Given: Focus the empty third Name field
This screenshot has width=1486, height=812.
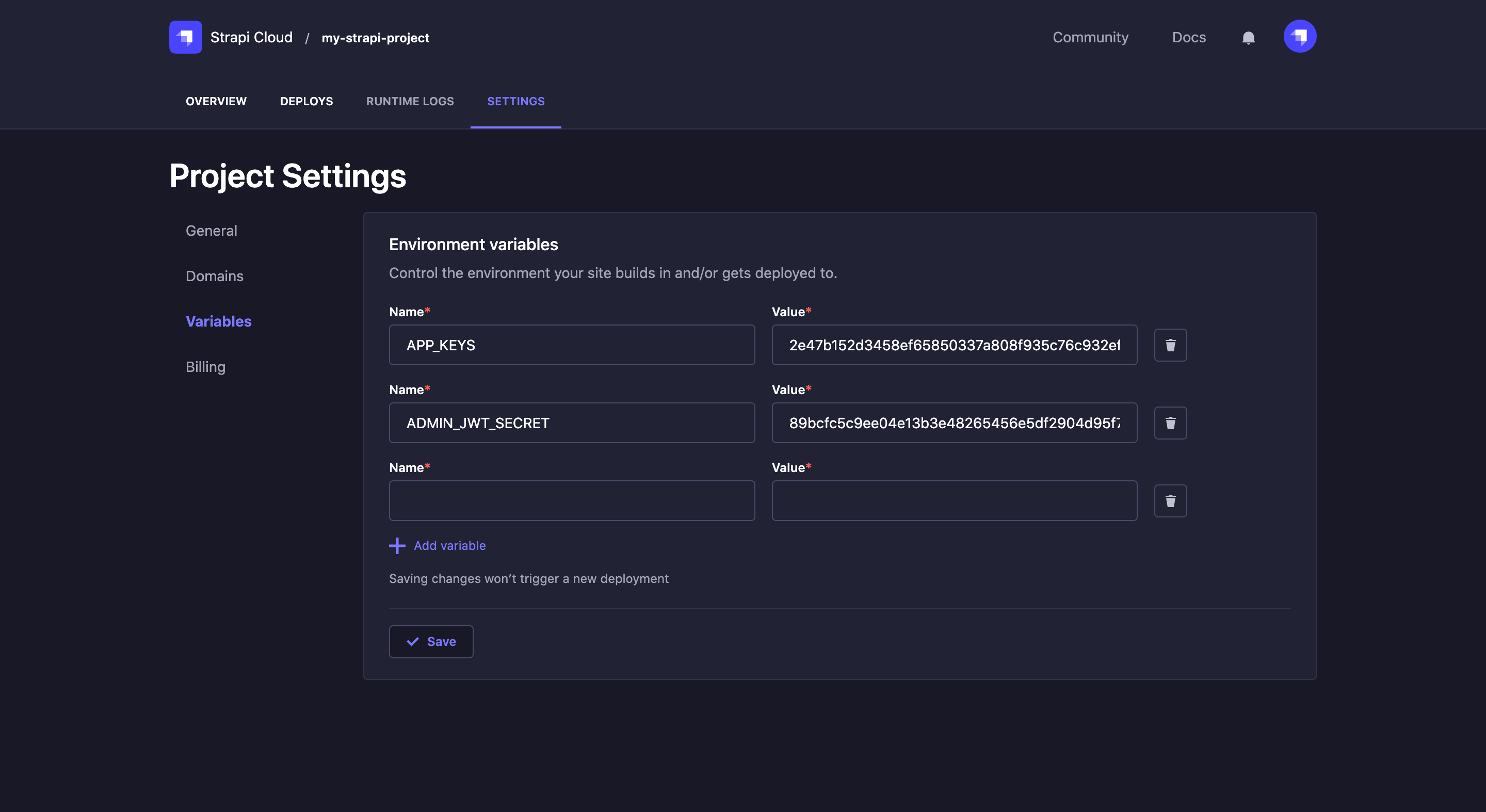Looking at the screenshot, I should tap(571, 500).
